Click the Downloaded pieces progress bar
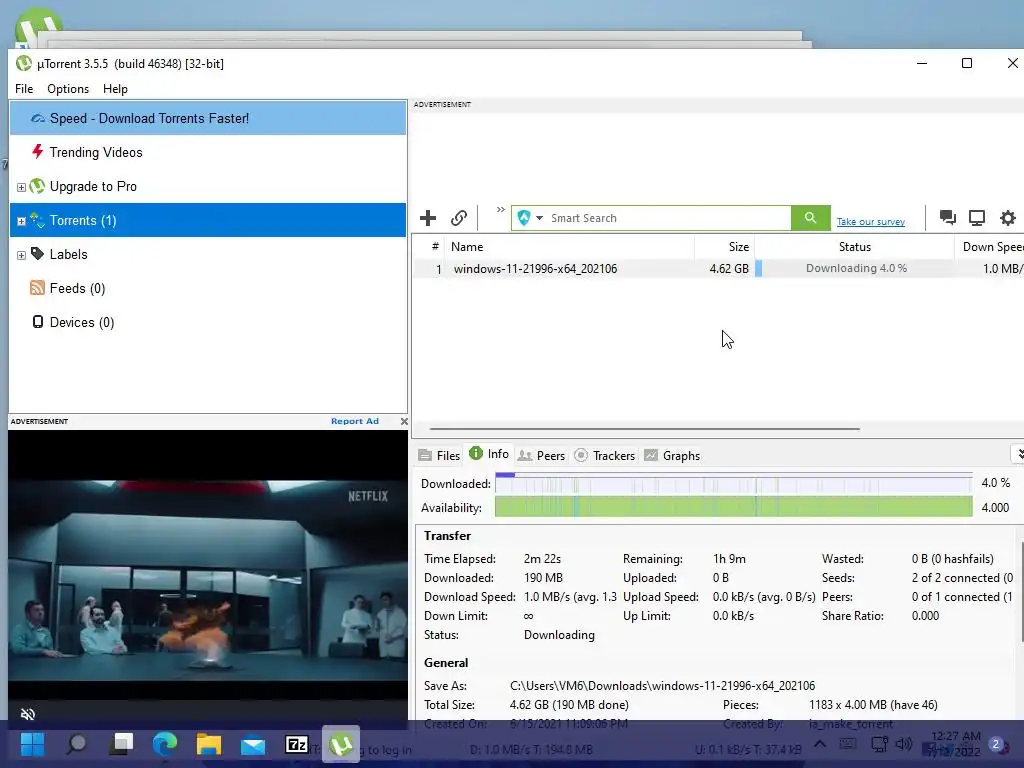 [733, 484]
